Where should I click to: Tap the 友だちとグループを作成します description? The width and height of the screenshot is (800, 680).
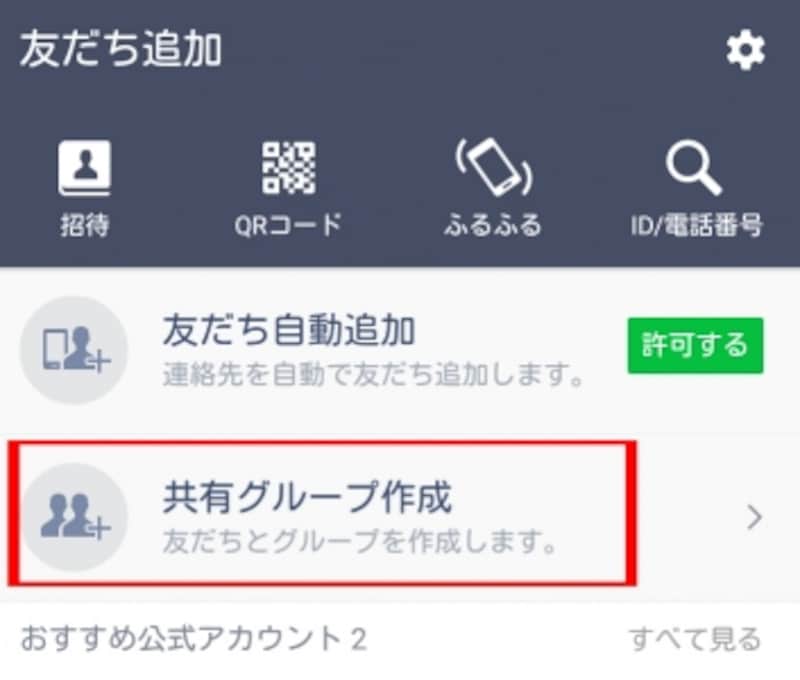click(x=360, y=542)
